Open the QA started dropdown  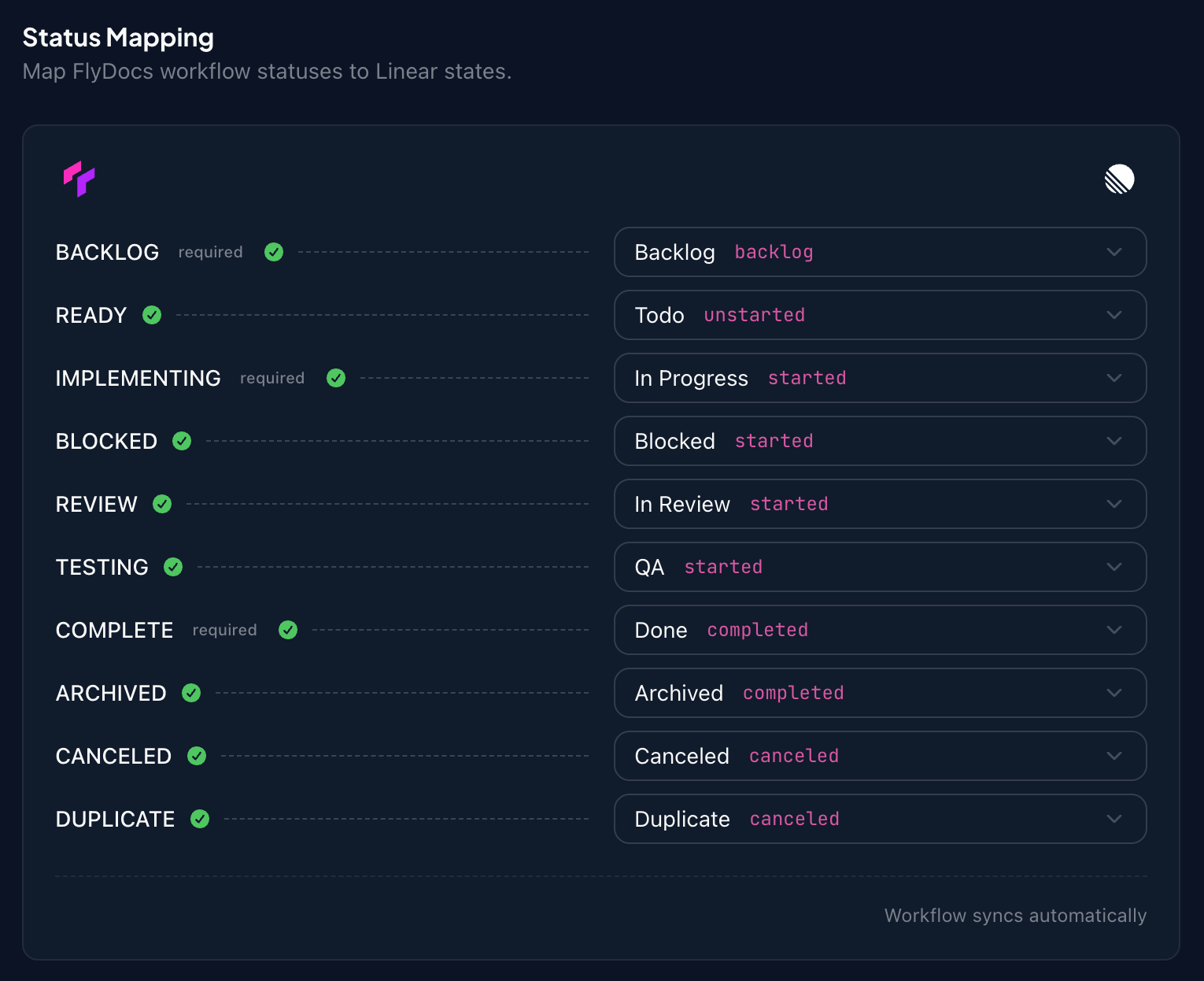880,567
